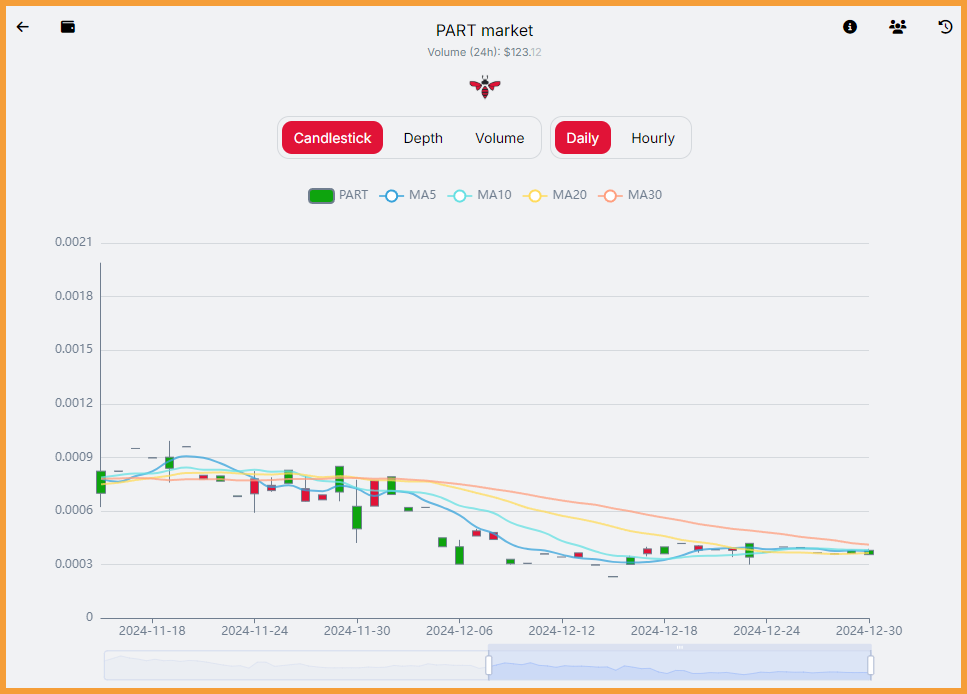The image size is (967, 694).
Task: Go back using the left arrow icon
Action: [23, 27]
